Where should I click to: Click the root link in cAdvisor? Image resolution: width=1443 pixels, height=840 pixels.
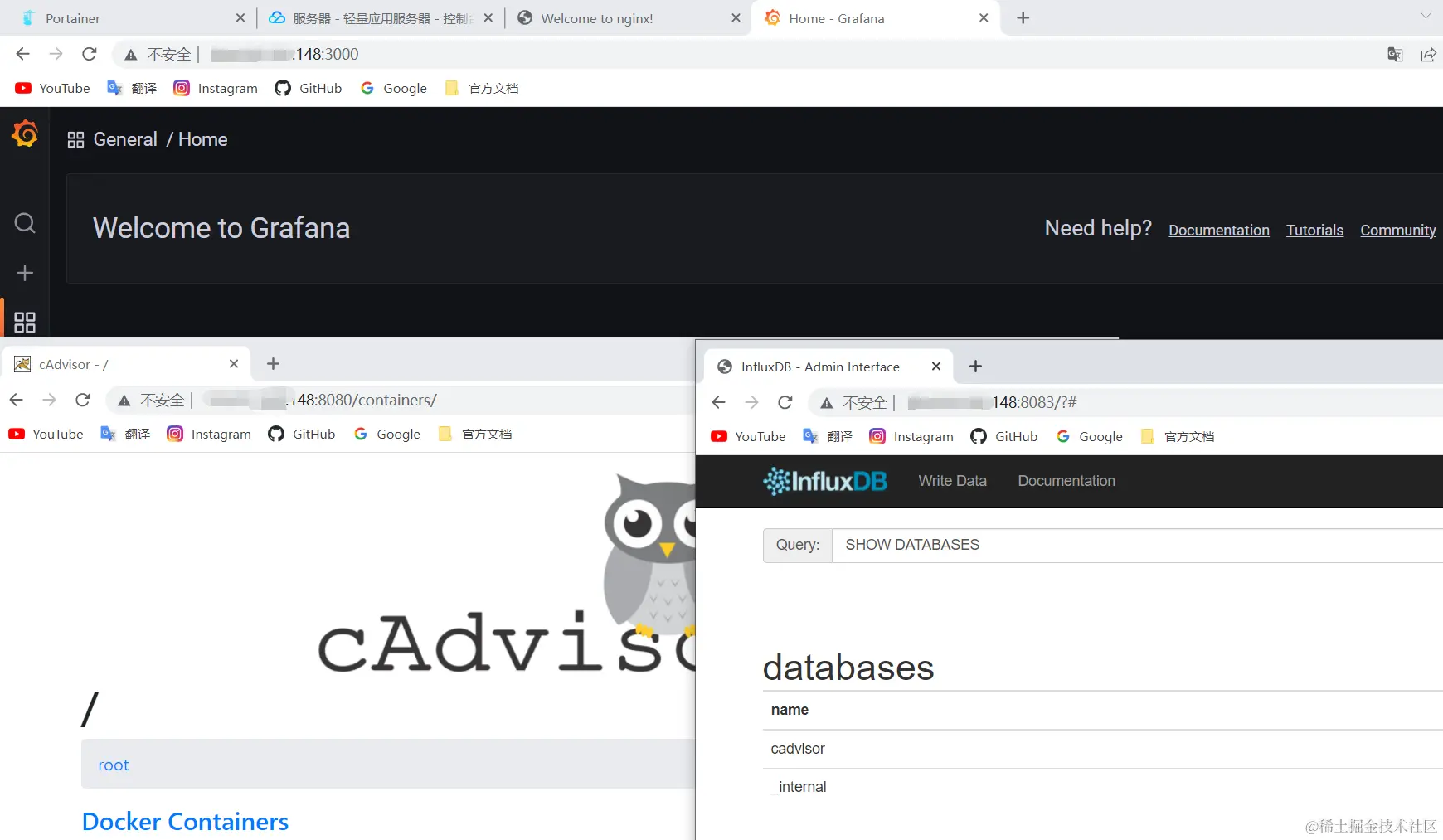(114, 765)
